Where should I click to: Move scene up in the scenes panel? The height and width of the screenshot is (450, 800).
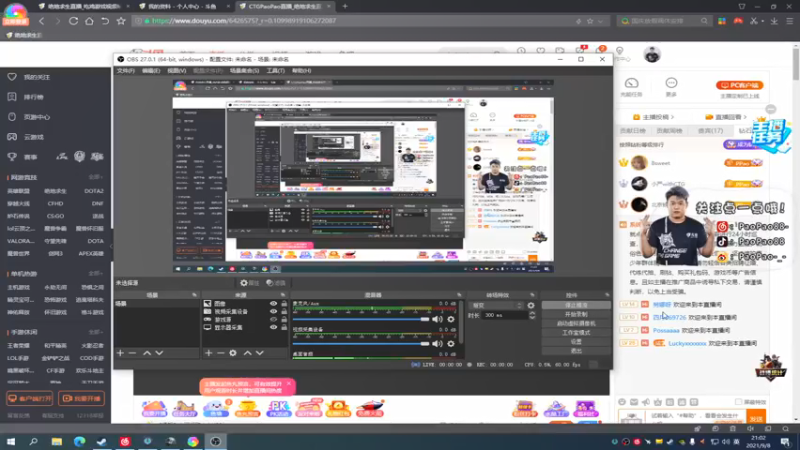(x=147, y=353)
